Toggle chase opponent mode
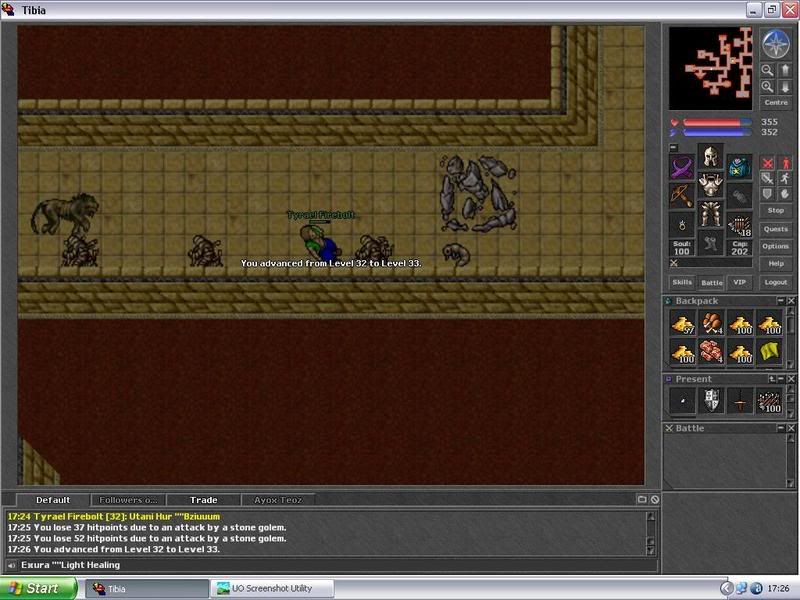Viewport: 800px width, 600px height. click(x=785, y=178)
